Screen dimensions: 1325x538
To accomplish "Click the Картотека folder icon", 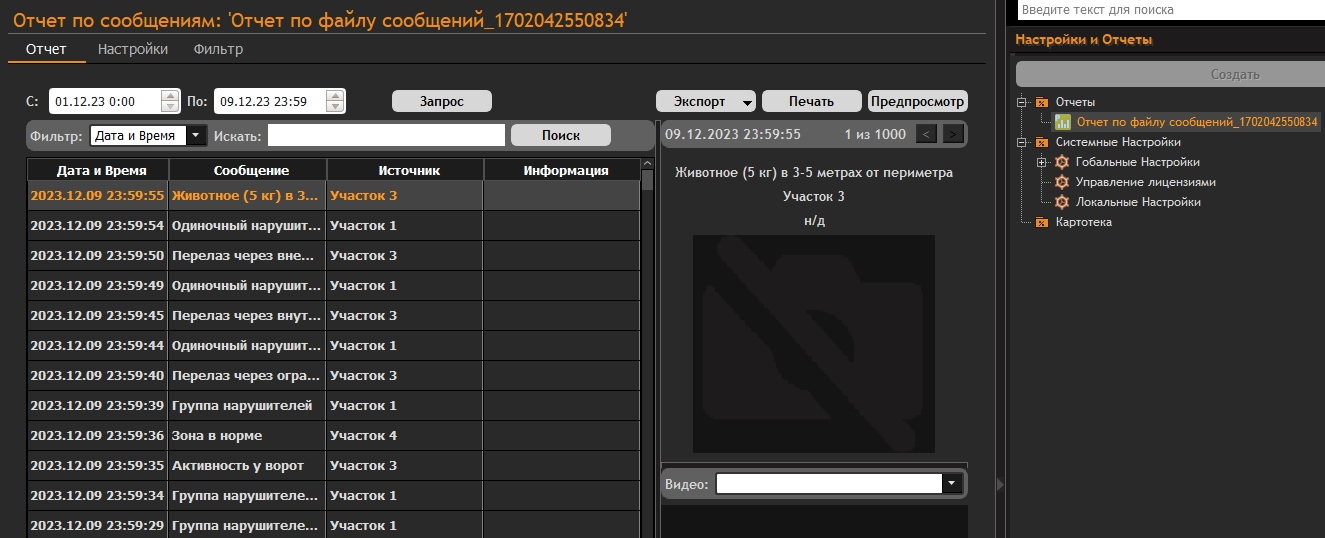I will [x=1042, y=222].
